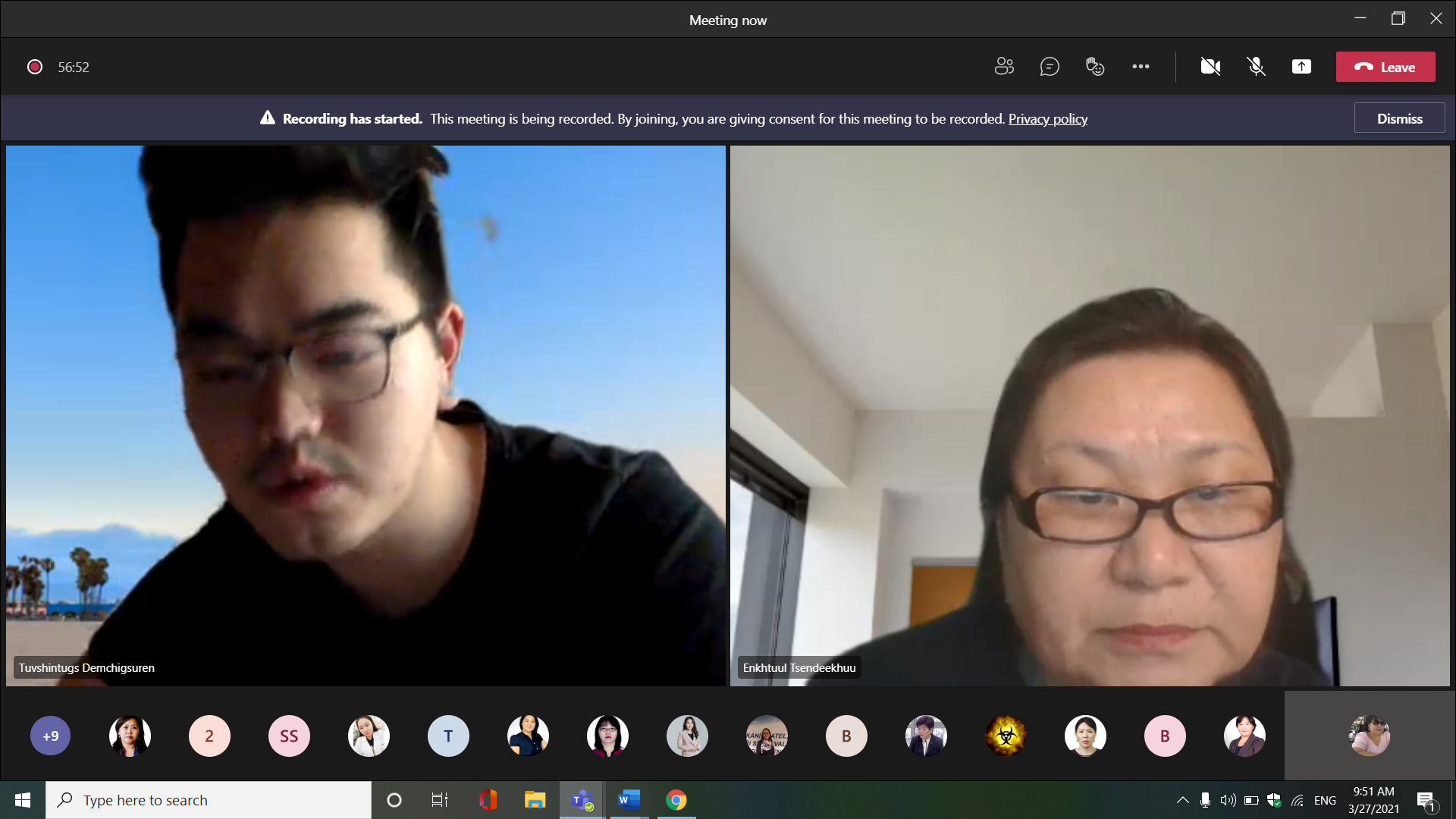Show the +9 more participants

pos(50,736)
